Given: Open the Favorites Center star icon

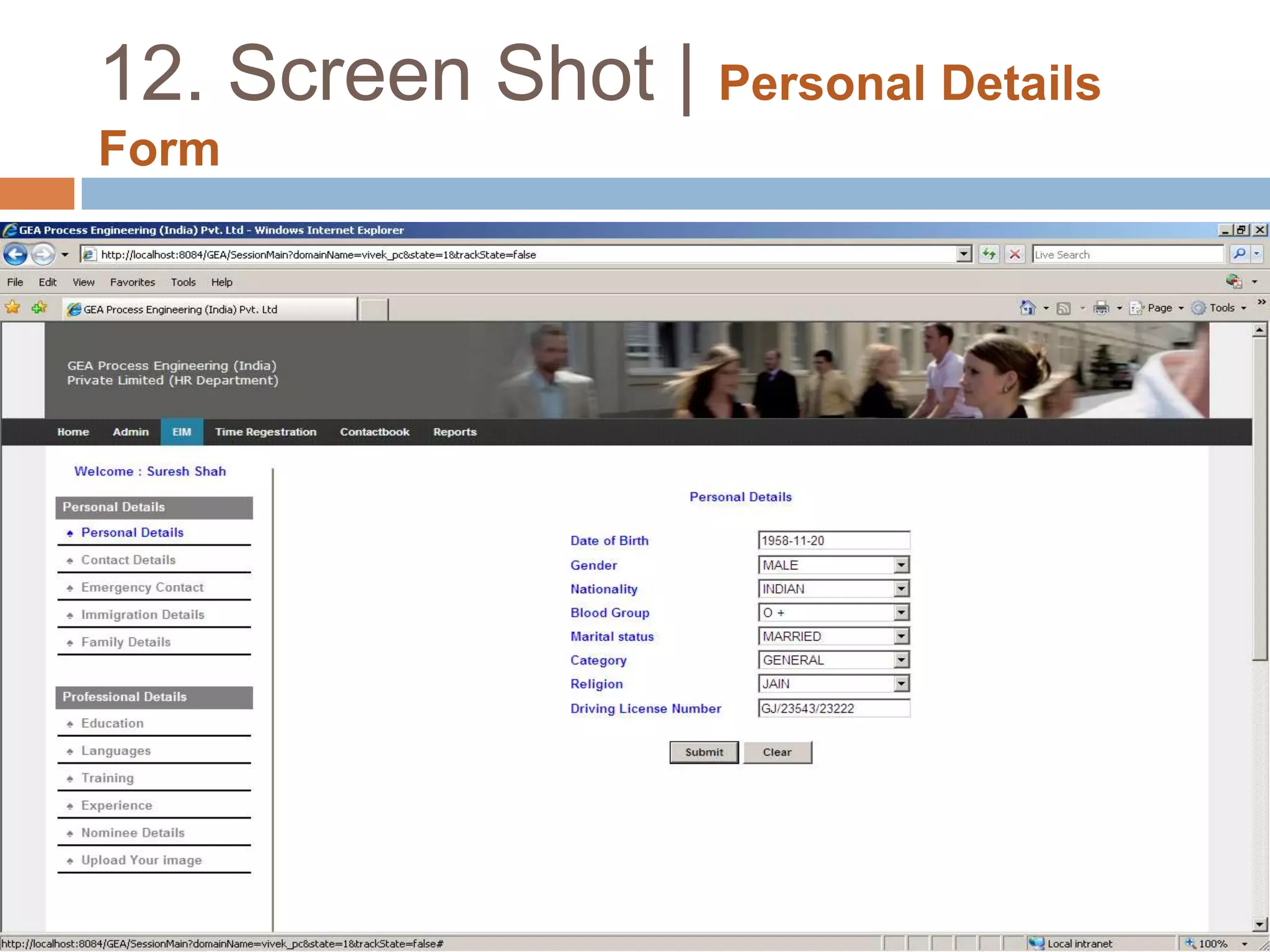Looking at the screenshot, I should click(x=12, y=307).
